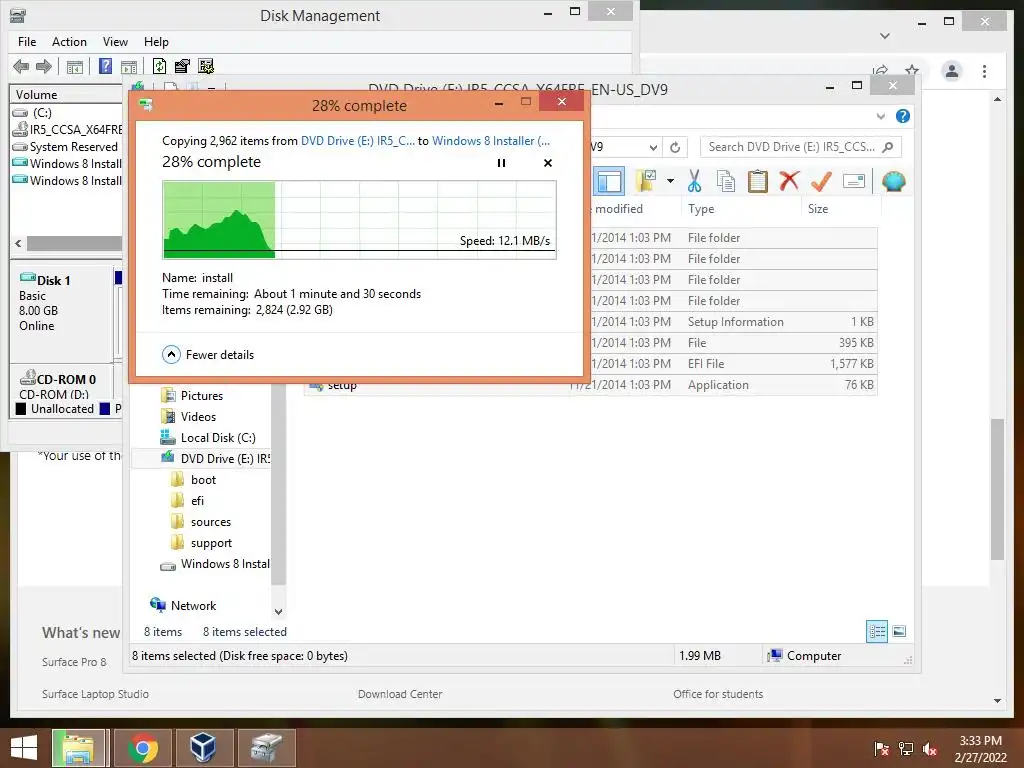1024x768 pixels.
Task: Click the red X Delete icon
Action: [x=789, y=181]
